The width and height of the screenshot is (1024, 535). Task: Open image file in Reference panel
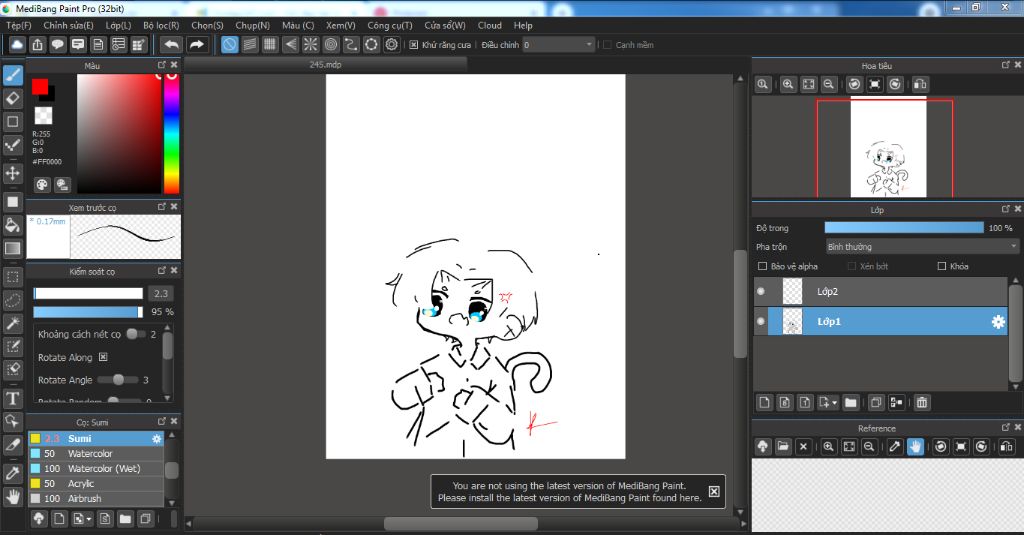782,447
